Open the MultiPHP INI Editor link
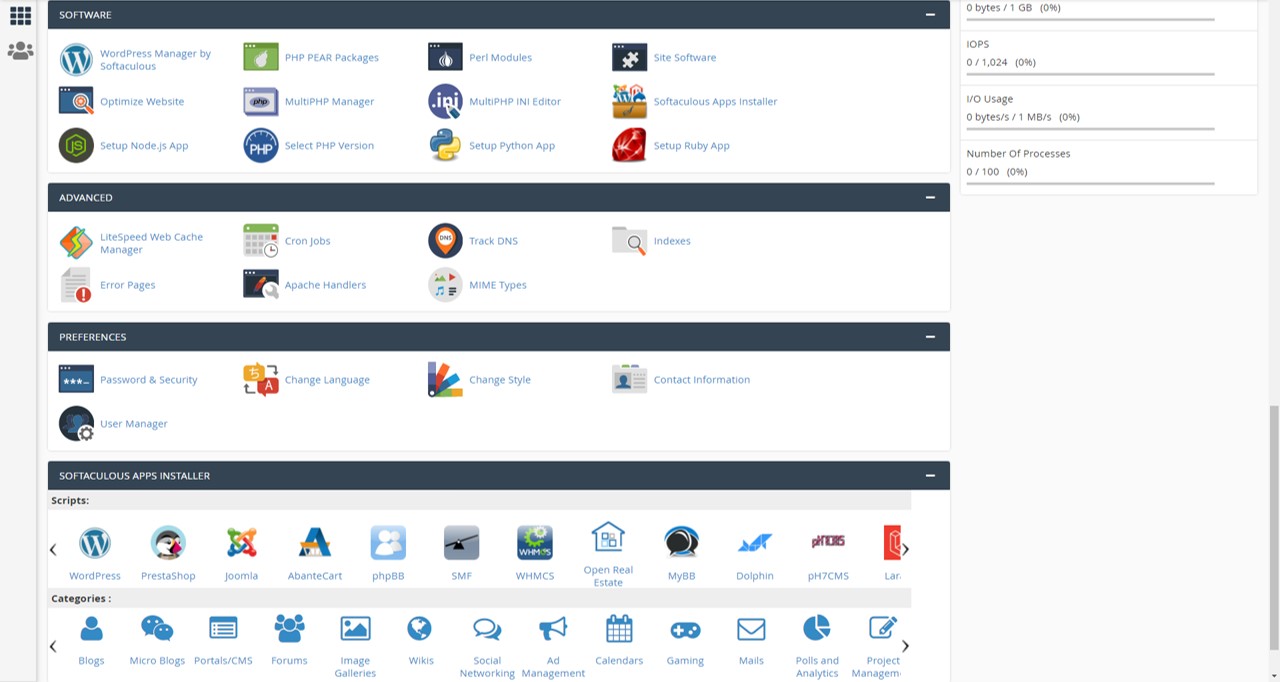Image resolution: width=1280 pixels, height=682 pixels. tap(514, 102)
